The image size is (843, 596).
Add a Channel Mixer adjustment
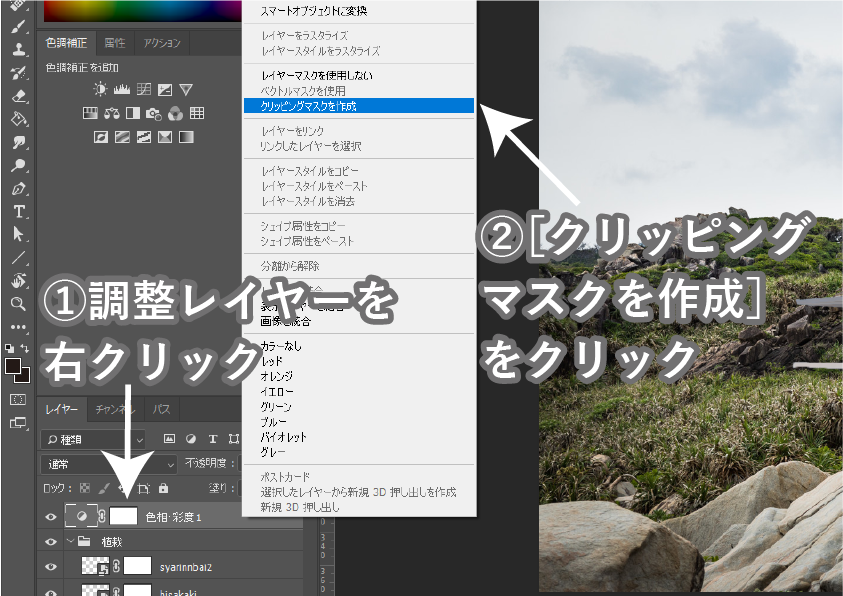[175, 113]
